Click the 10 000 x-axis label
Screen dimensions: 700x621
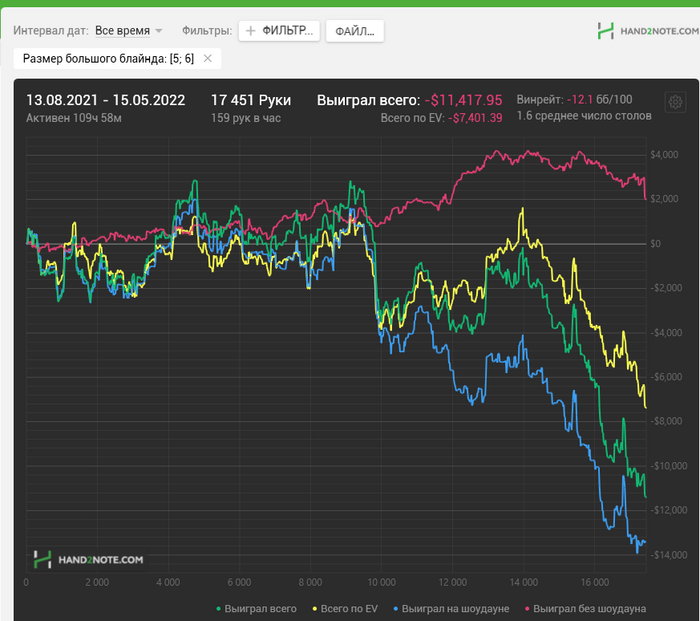[381, 582]
